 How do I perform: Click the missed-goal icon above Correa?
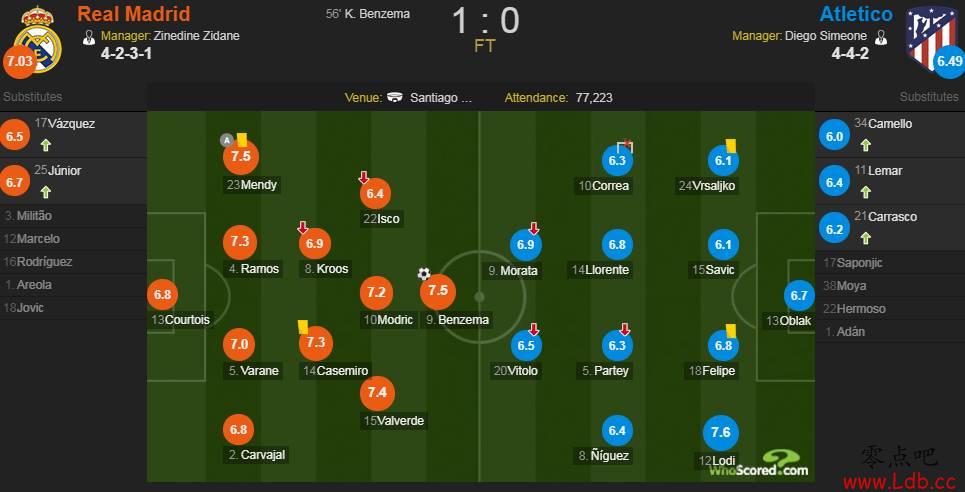point(628,145)
